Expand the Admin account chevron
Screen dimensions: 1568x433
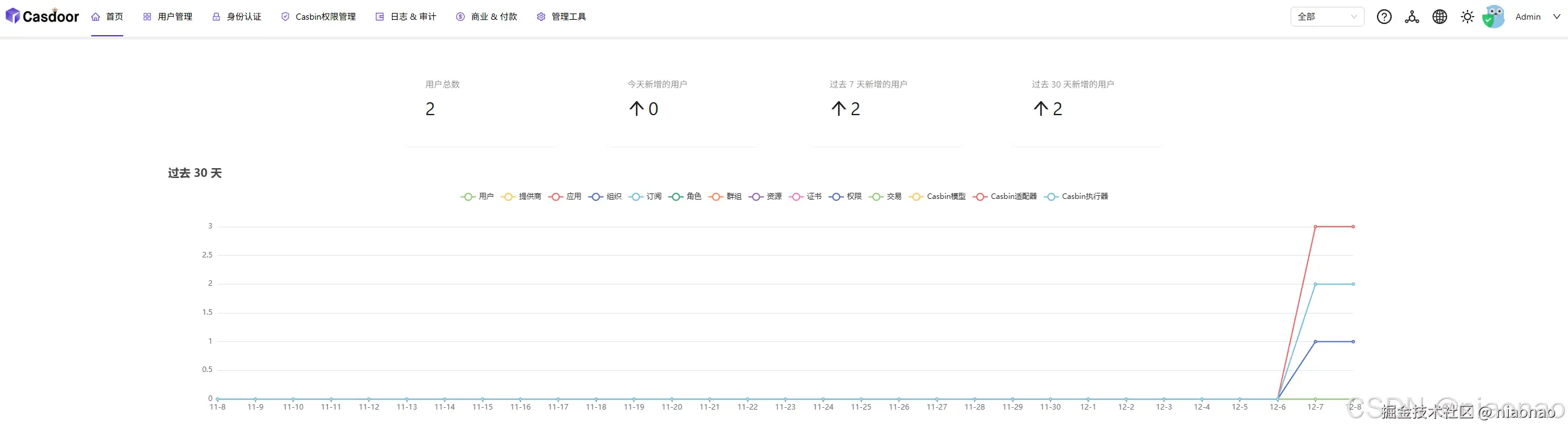click(1556, 17)
